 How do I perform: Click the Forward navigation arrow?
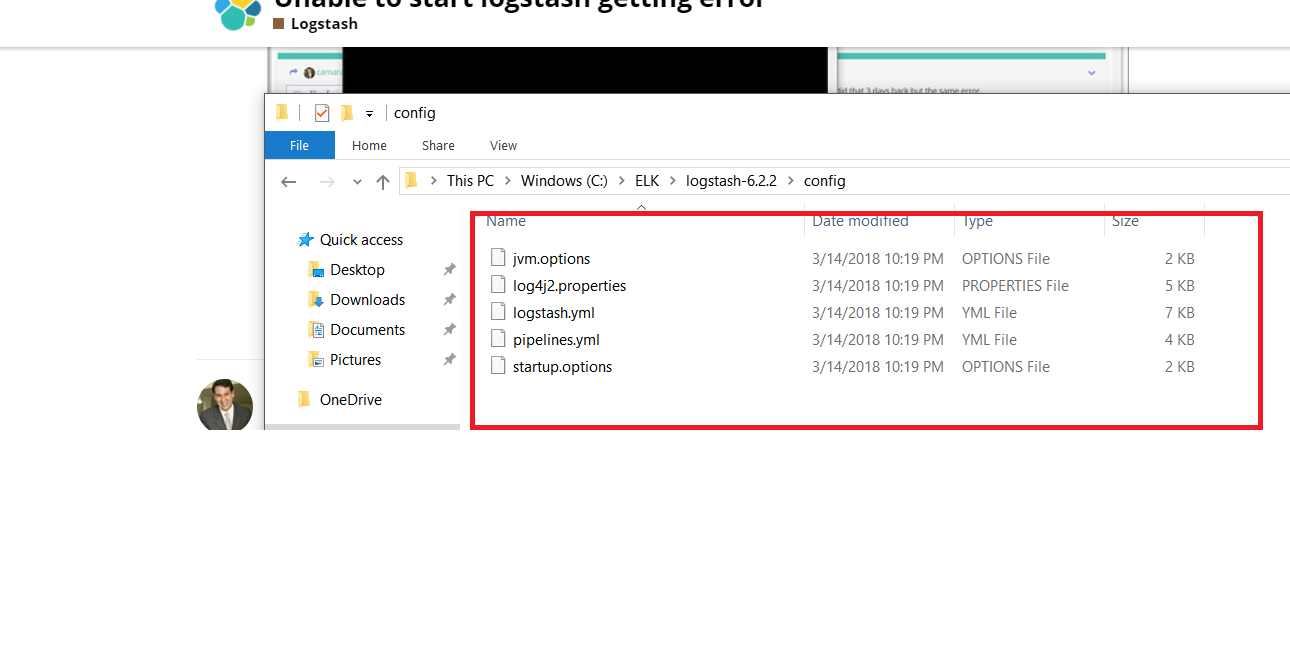326,181
